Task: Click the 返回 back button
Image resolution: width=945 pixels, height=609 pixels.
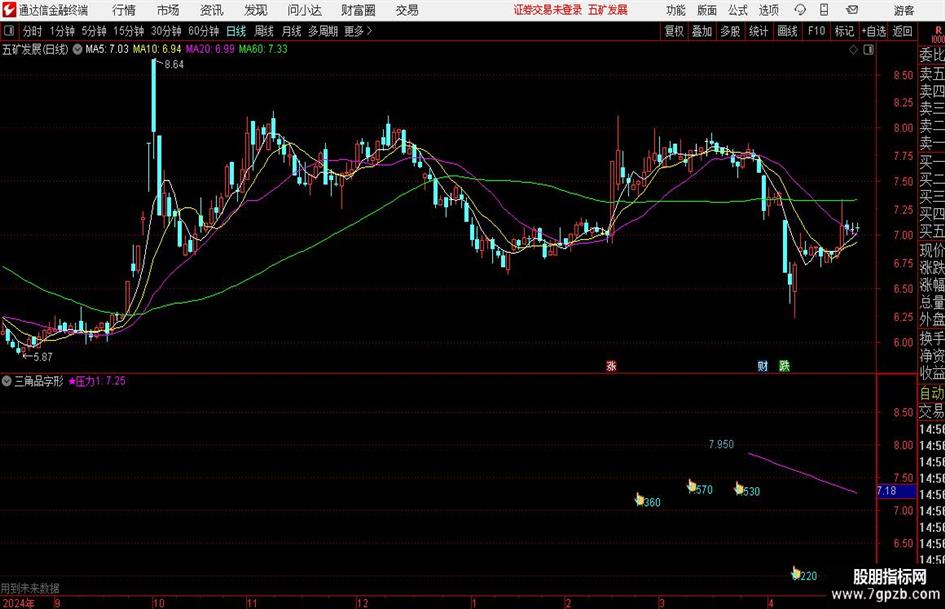Action: point(903,31)
